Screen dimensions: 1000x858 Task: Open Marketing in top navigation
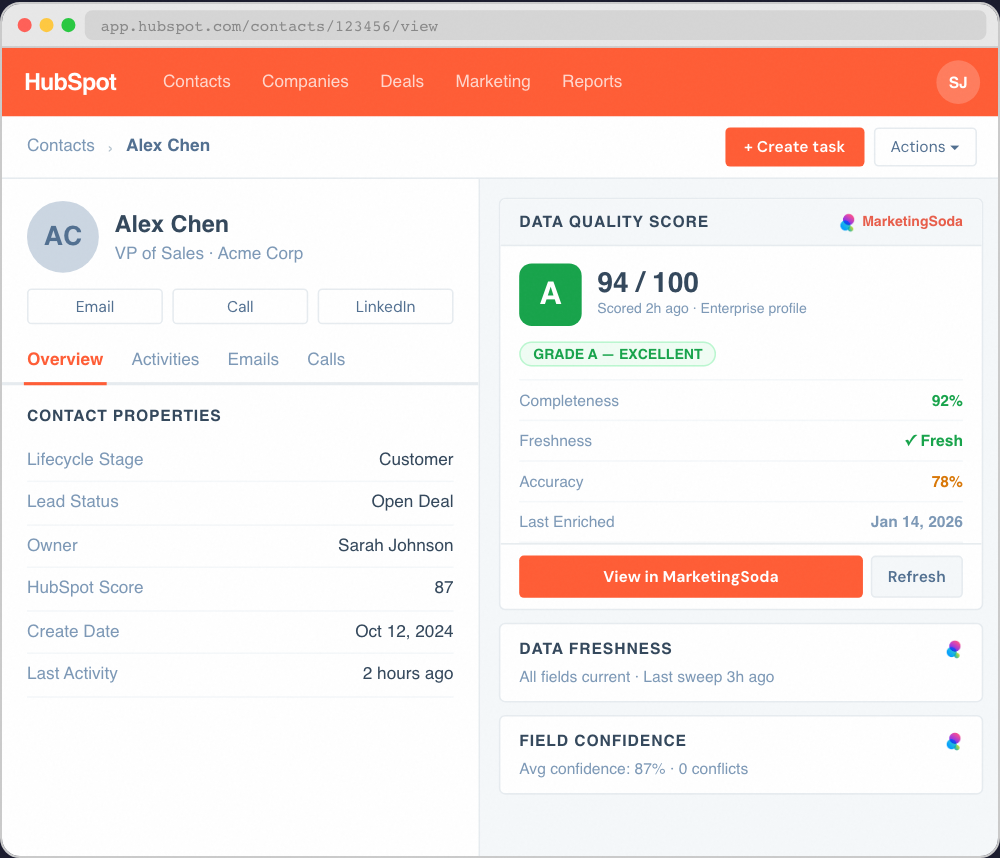tap(492, 82)
